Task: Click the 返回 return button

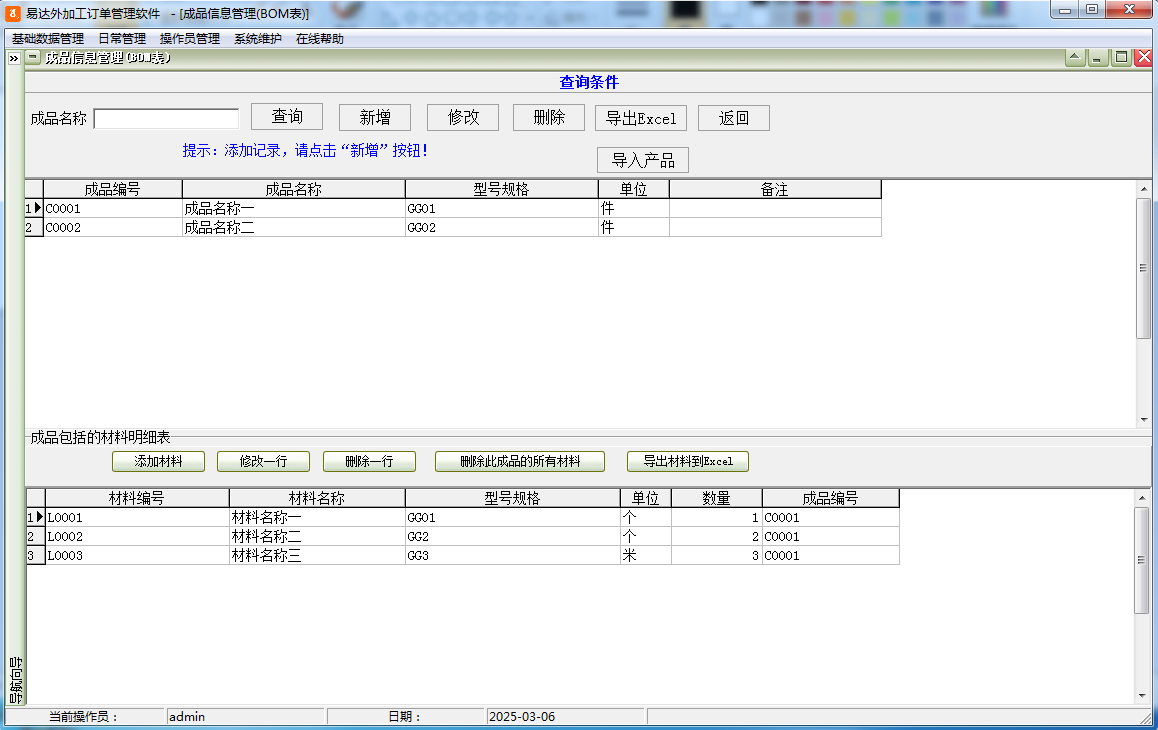Action: click(733, 117)
